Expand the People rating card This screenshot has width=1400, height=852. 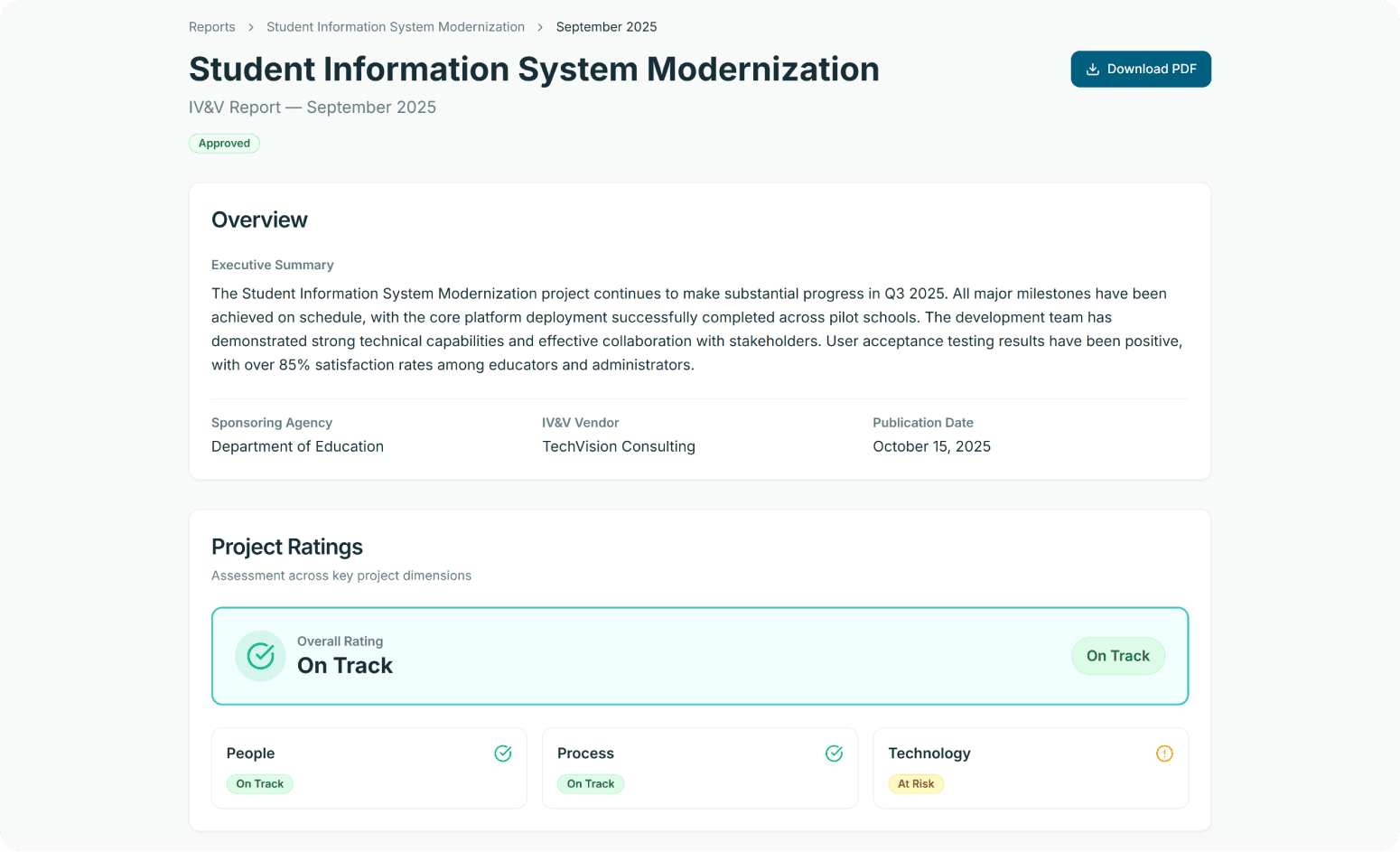pos(369,768)
